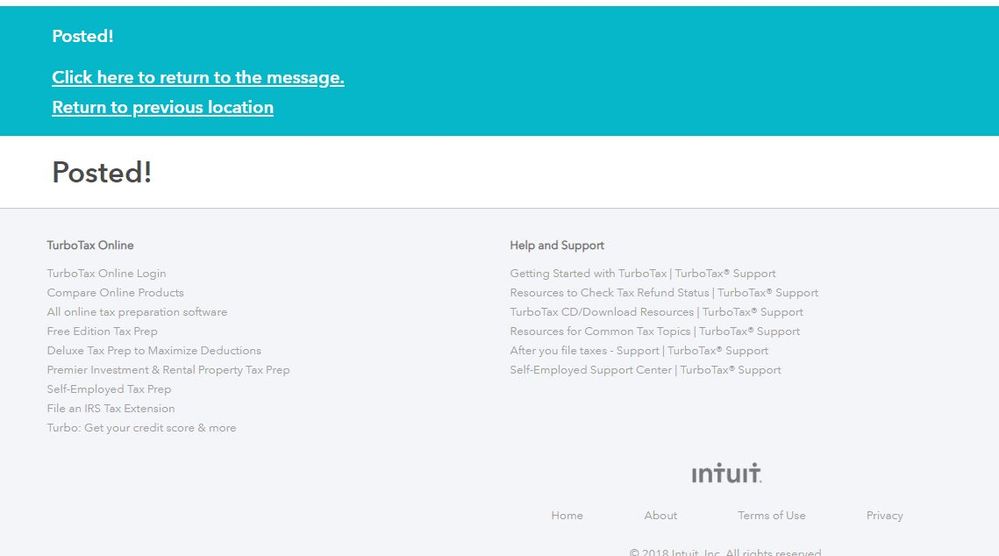
Task: Select Free Edition Tax Prep link
Action: pyautogui.click(x=102, y=331)
